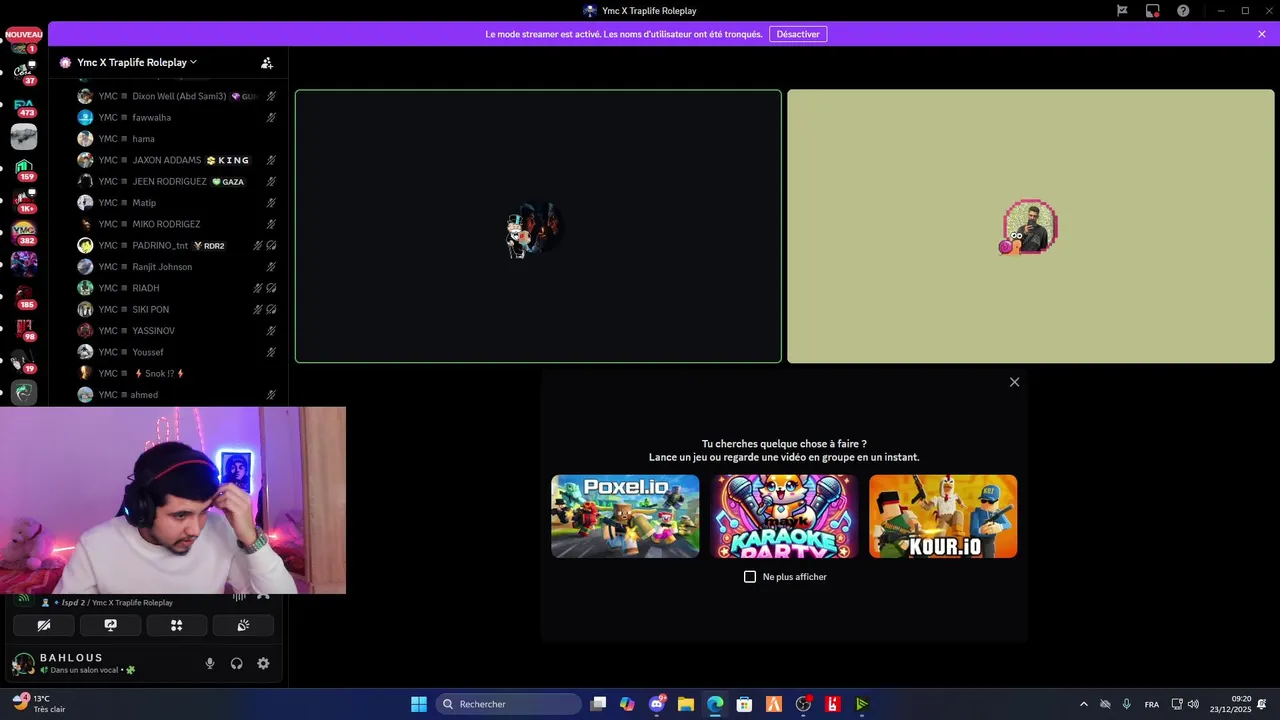Viewport: 1280px width, 720px height.
Task: Open the Windows Start button
Action: 419,704
